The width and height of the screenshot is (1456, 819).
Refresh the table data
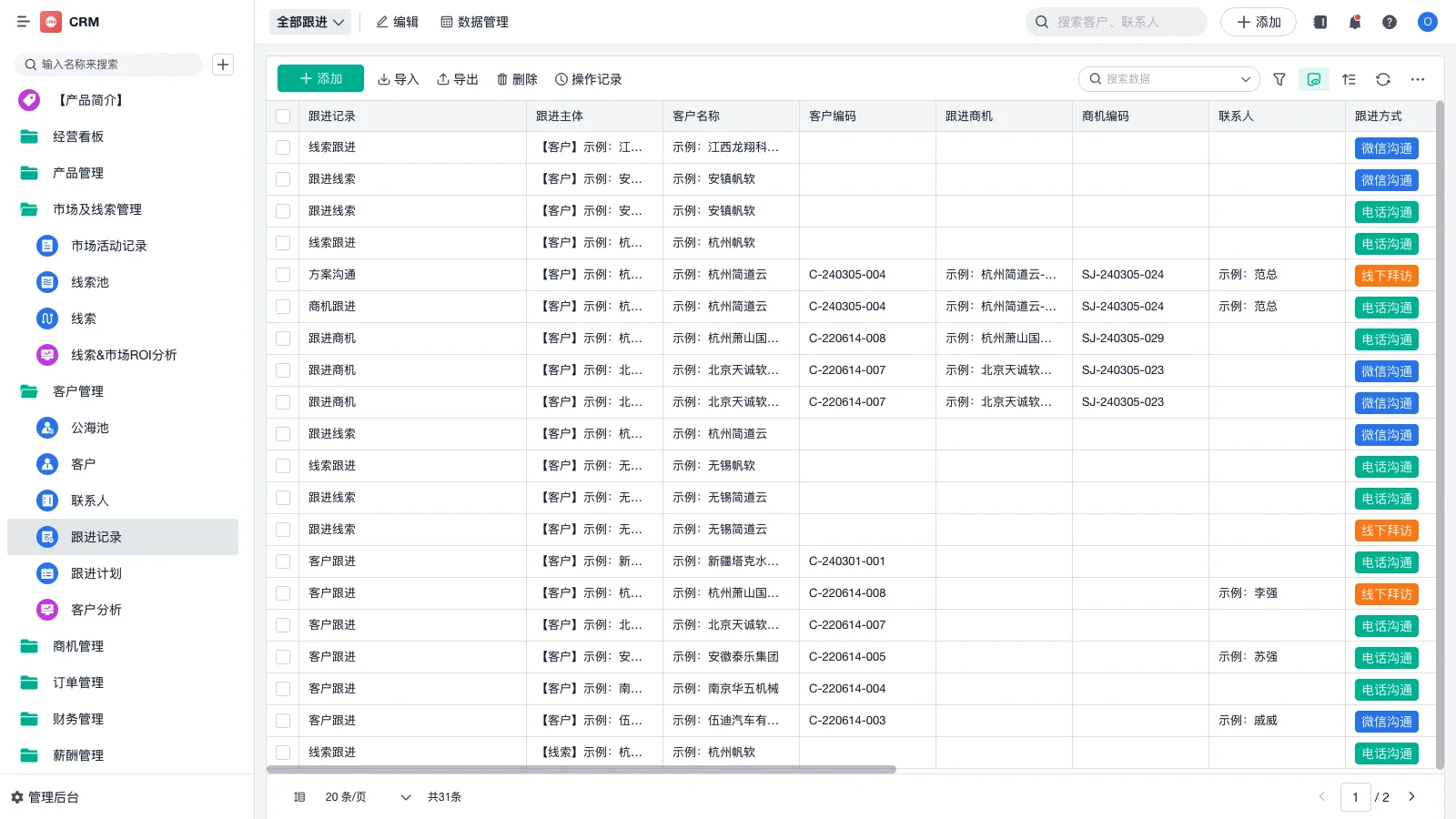(x=1383, y=79)
